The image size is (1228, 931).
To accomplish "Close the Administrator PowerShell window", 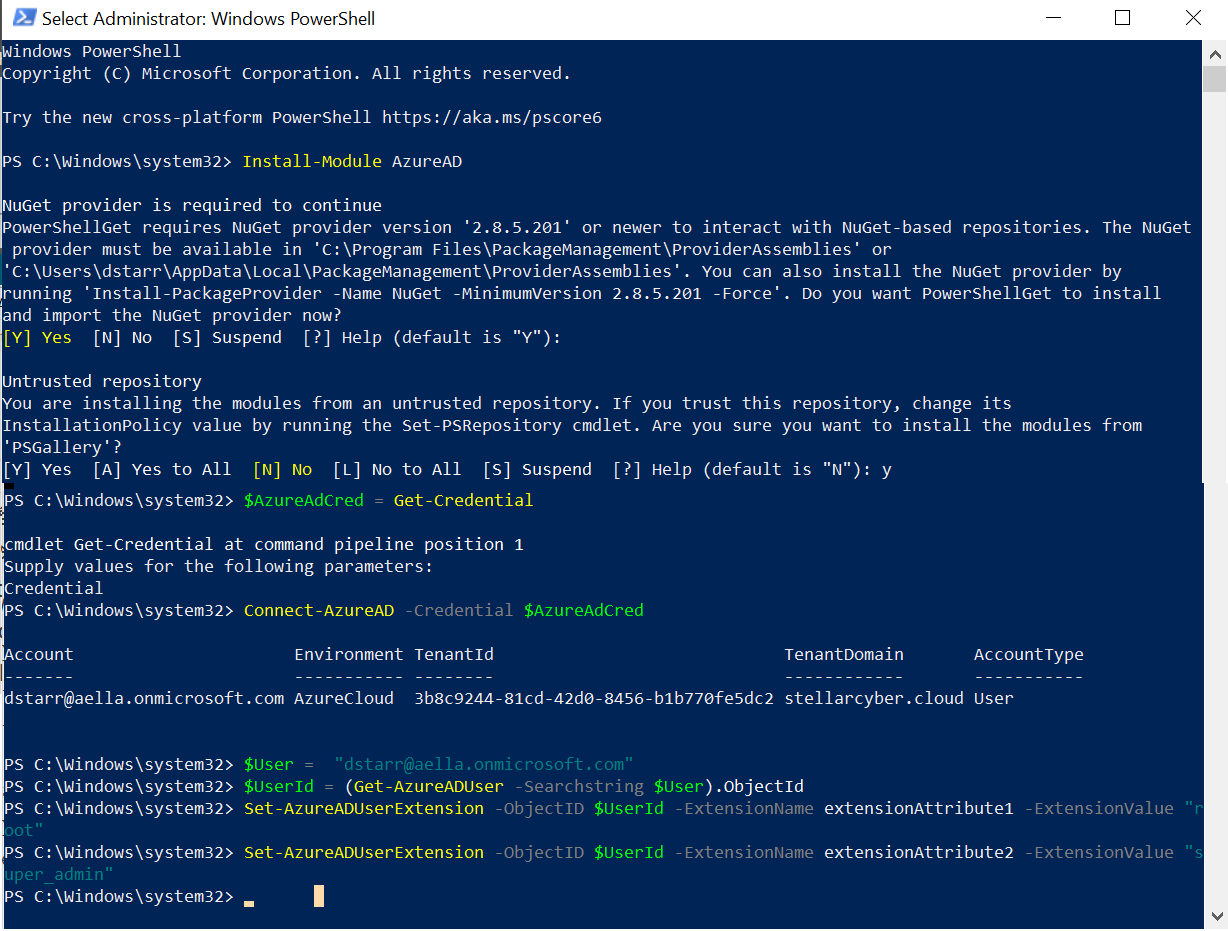I will click(x=1193, y=19).
